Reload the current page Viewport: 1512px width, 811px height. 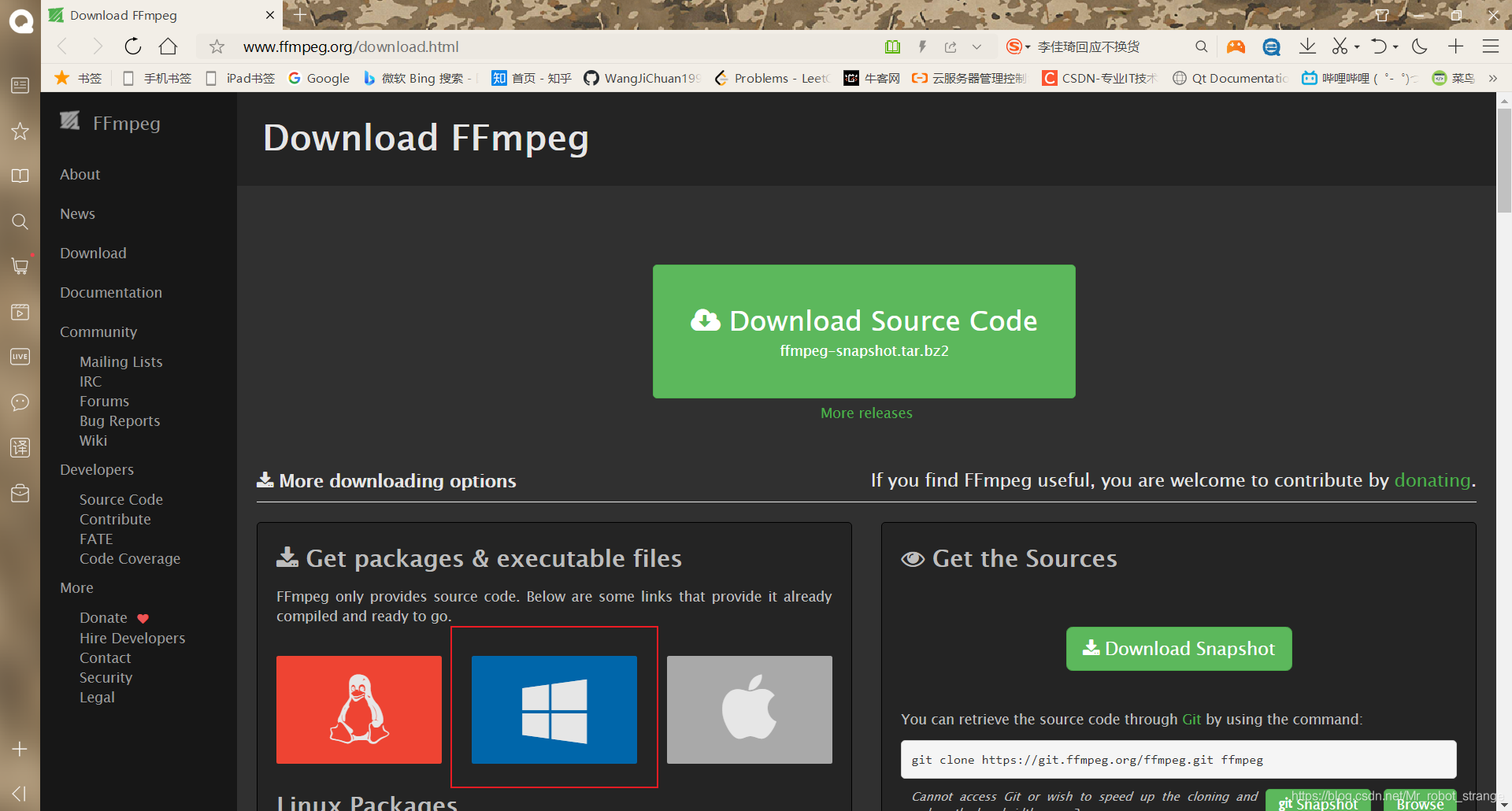coord(133,46)
